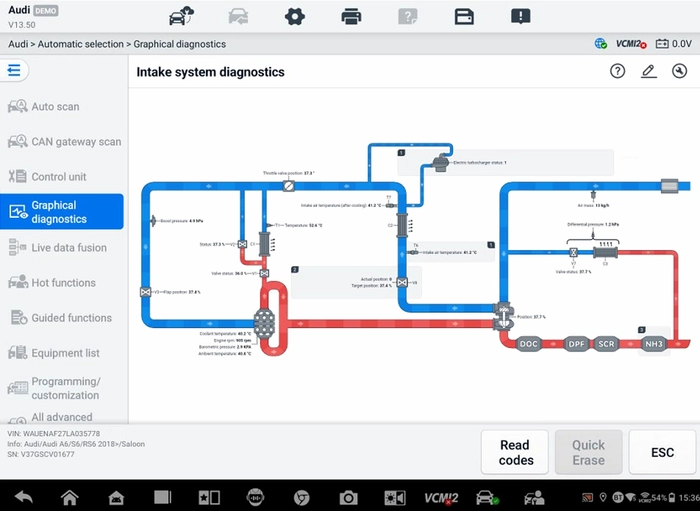The height and width of the screenshot is (511, 700).
Task: Open the settings gear icon
Action: point(295,17)
